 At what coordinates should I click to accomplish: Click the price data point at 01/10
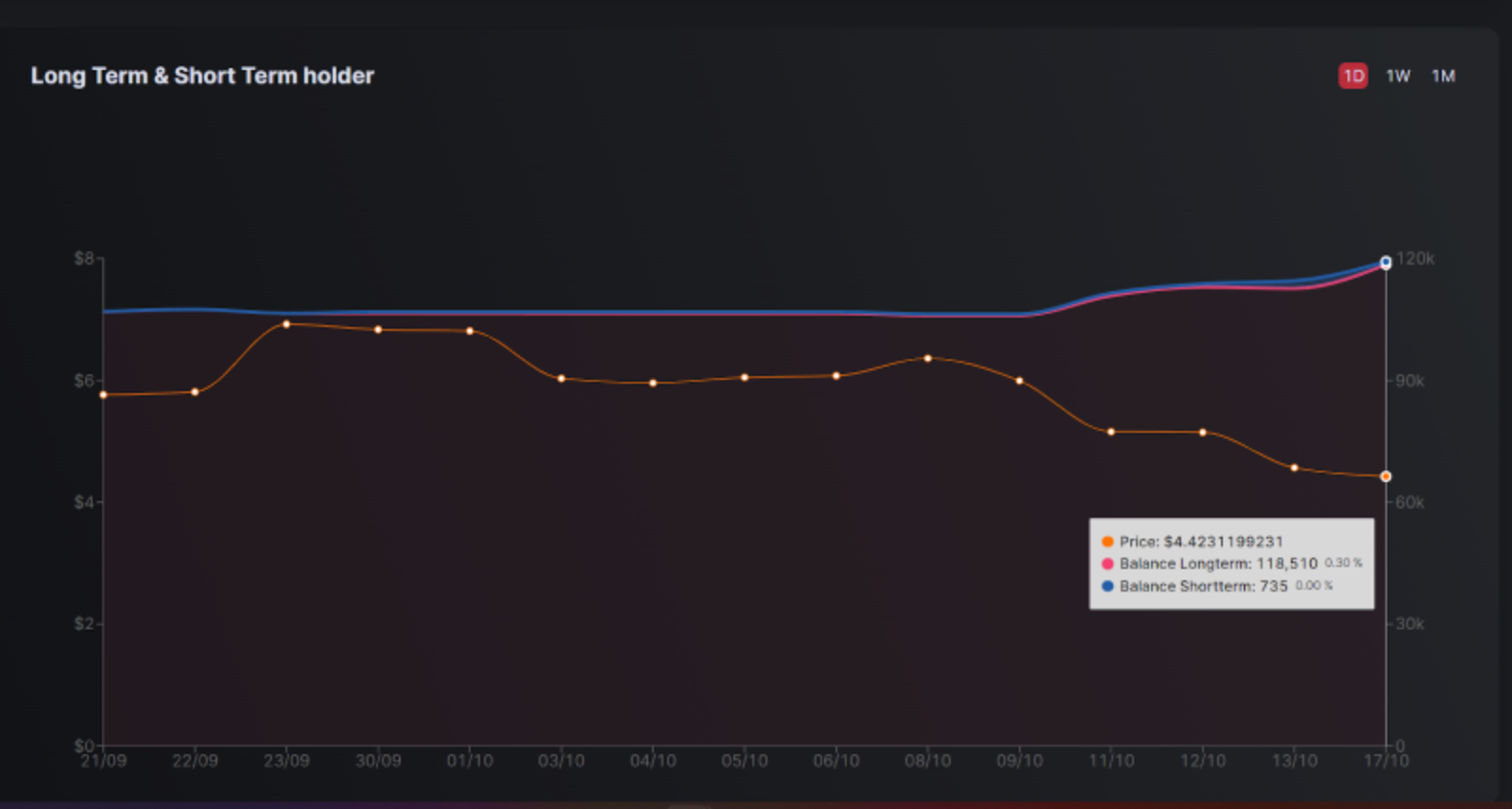[x=470, y=331]
